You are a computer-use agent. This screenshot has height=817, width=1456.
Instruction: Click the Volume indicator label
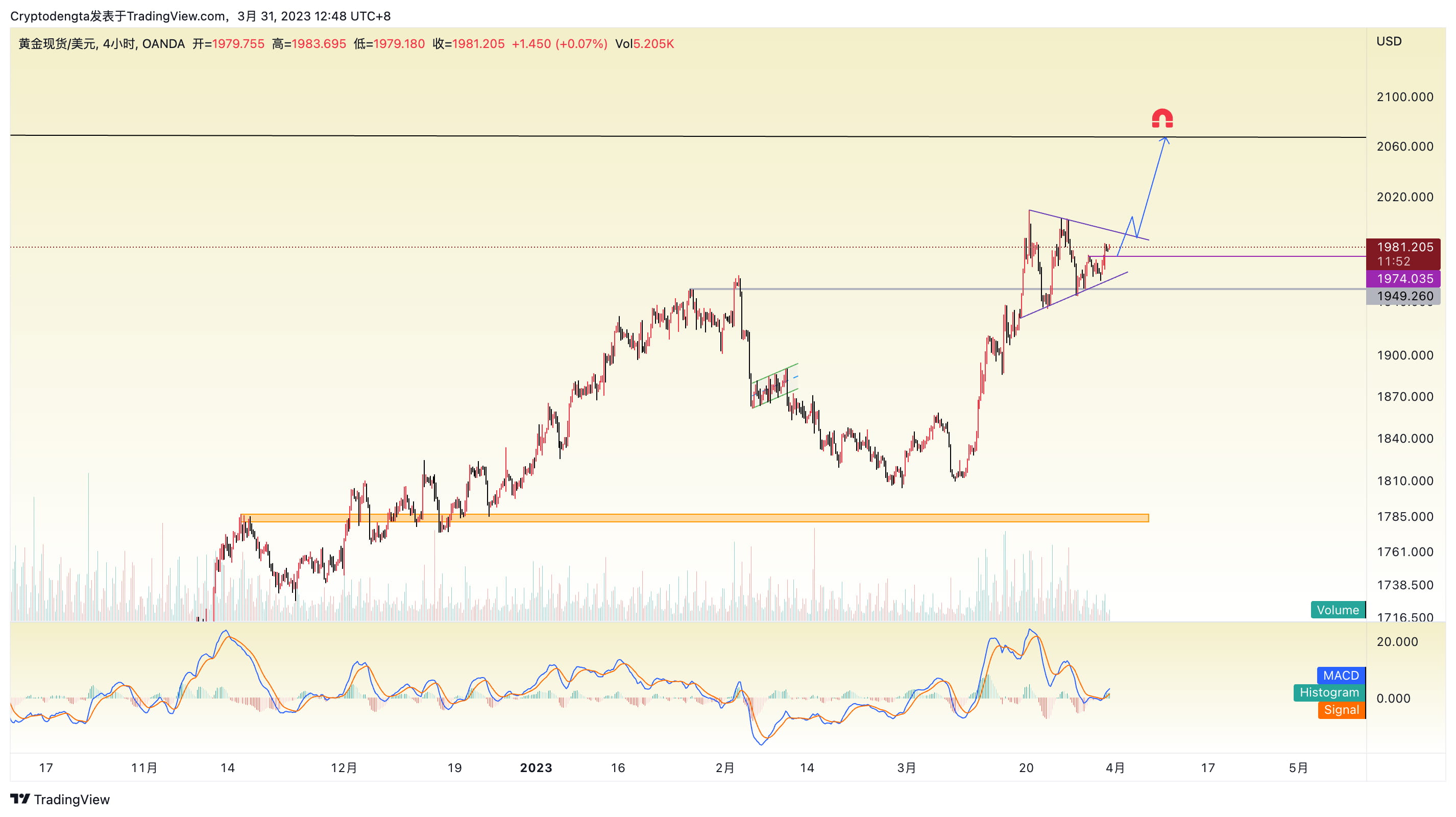coord(1338,610)
